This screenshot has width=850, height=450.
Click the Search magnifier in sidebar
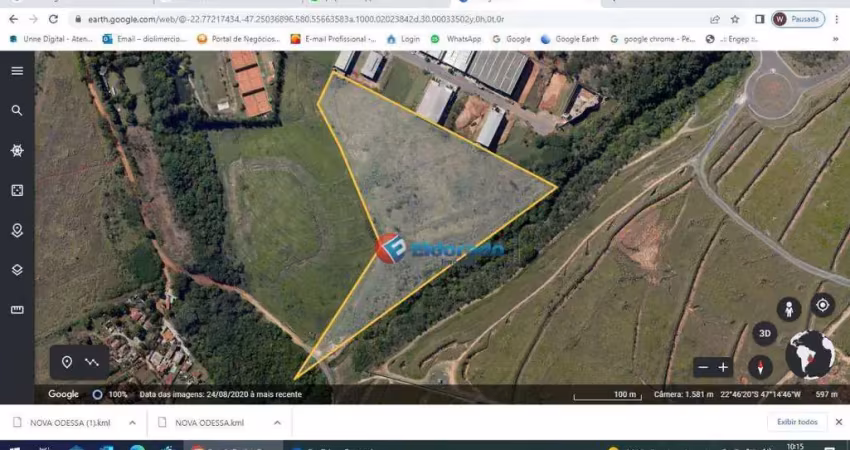pos(17,110)
